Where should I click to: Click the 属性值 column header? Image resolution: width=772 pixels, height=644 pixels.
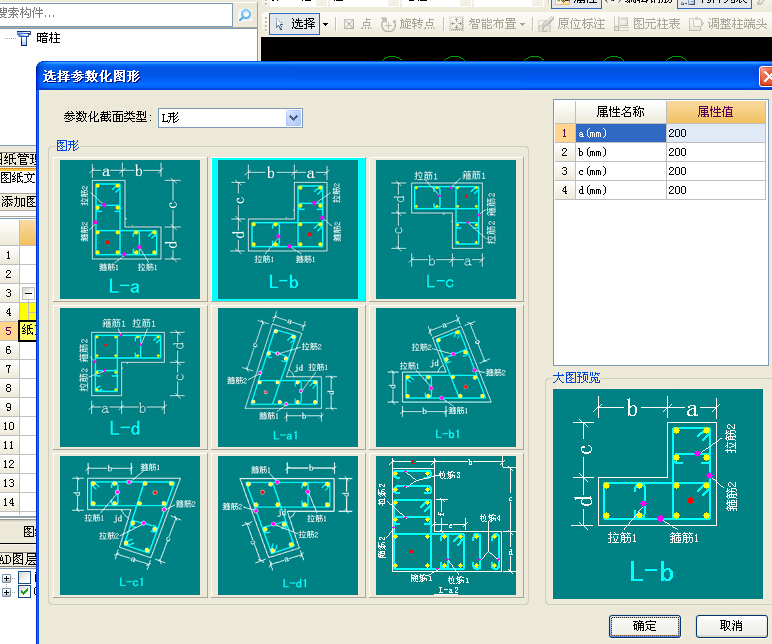coord(716,112)
